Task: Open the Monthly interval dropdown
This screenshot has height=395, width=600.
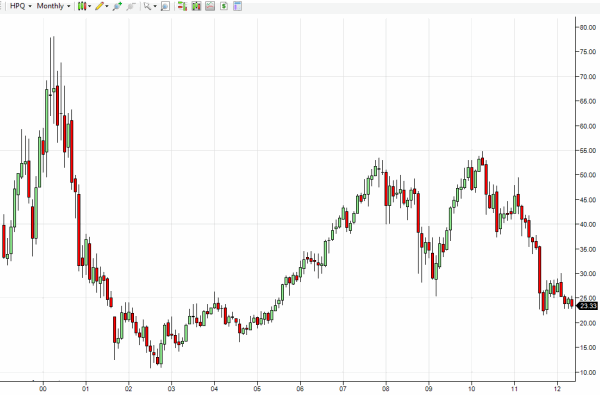Action: tap(54, 6)
